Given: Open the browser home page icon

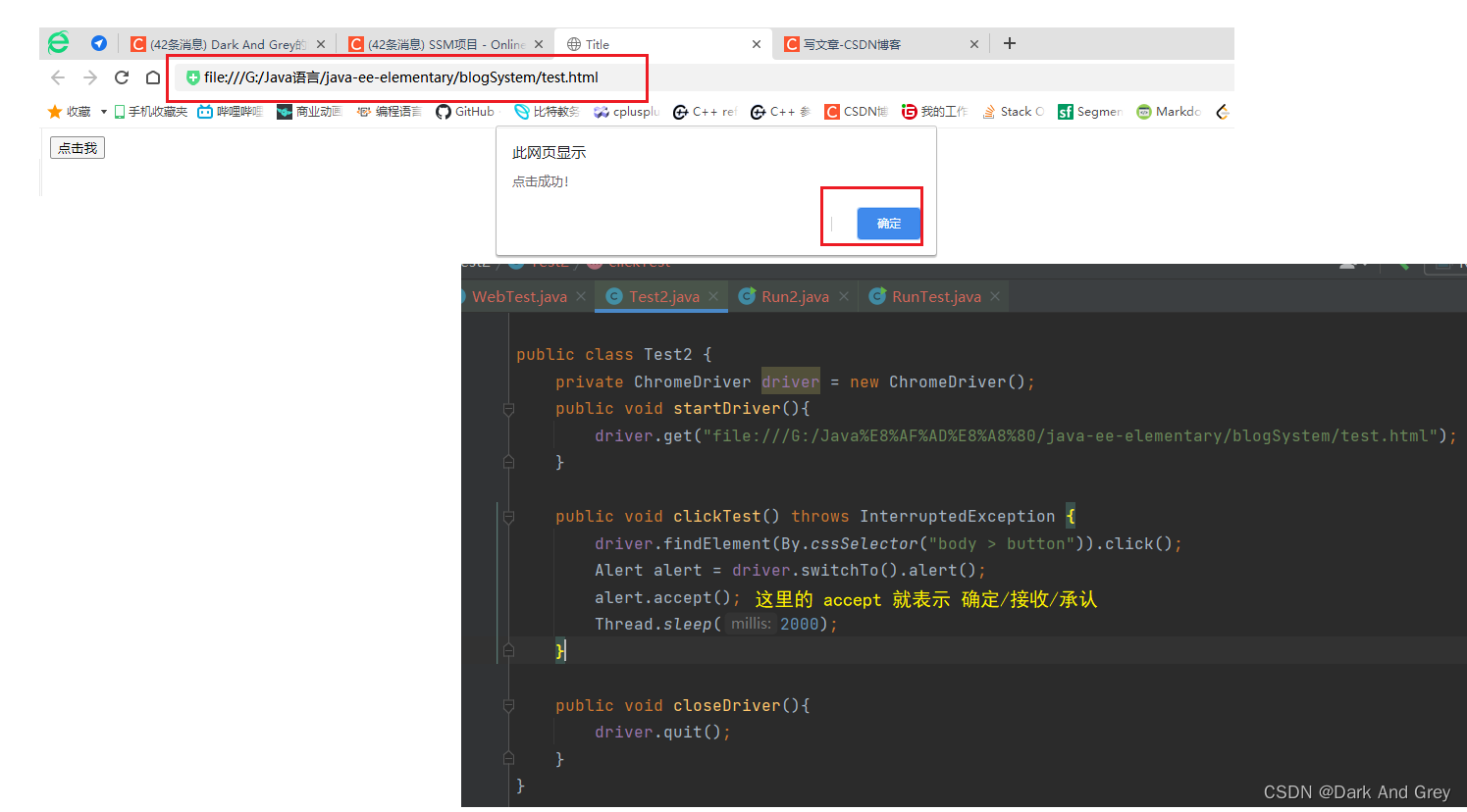Looking at the screenshot, I should (x=153, y=77).
